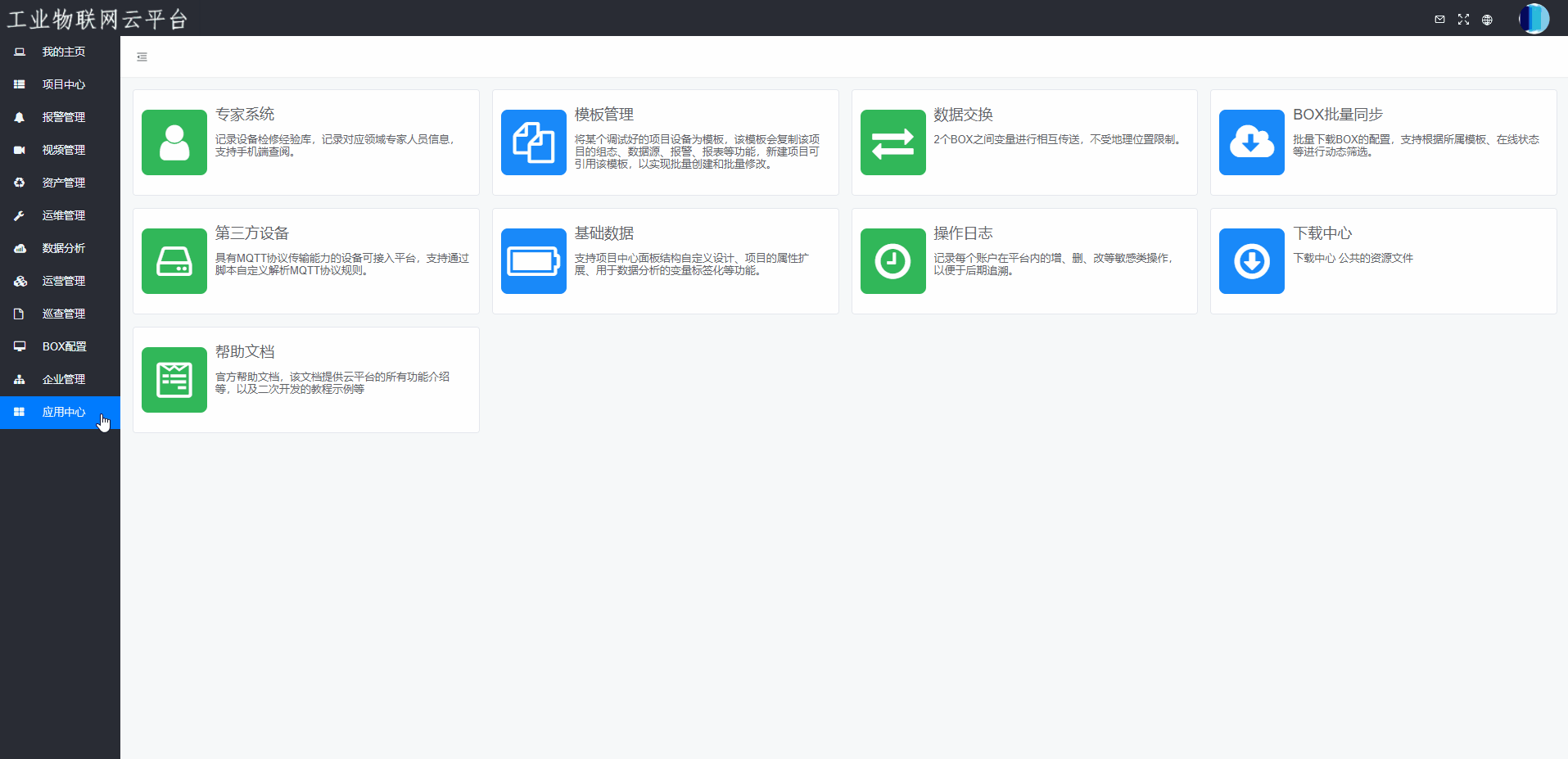The height and width of the screenshot is (759, 1568).
Task: Select 报警管理 in the sidebar
Action: point(63,117)
